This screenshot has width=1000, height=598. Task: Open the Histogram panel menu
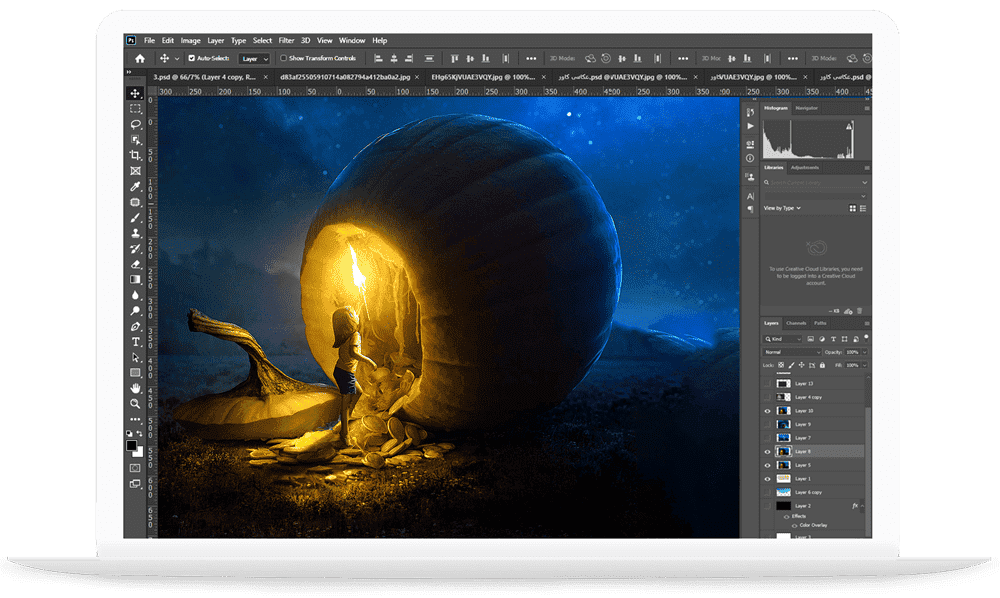[867, 108]
